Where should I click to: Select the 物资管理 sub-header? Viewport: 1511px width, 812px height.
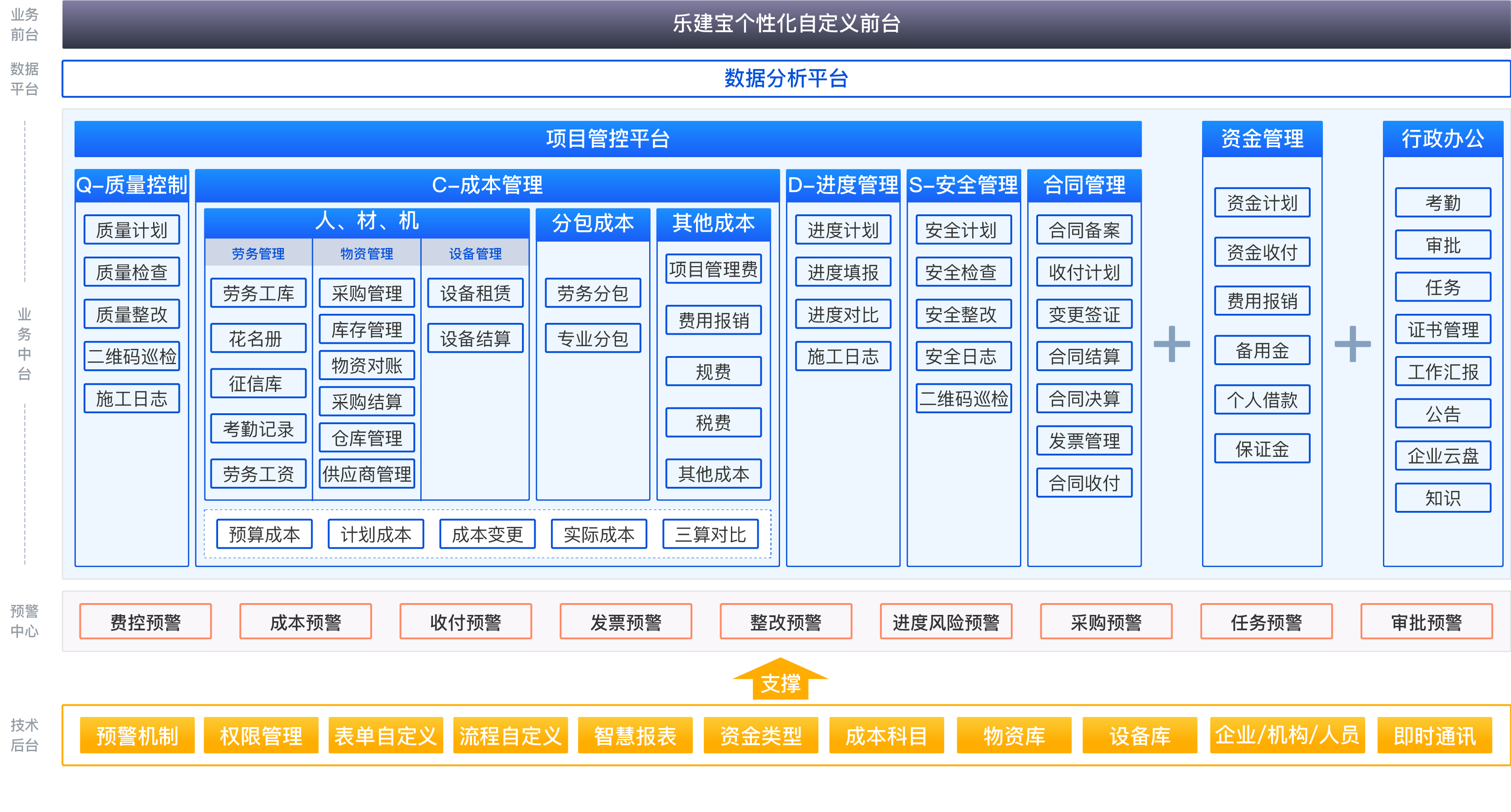367,253
